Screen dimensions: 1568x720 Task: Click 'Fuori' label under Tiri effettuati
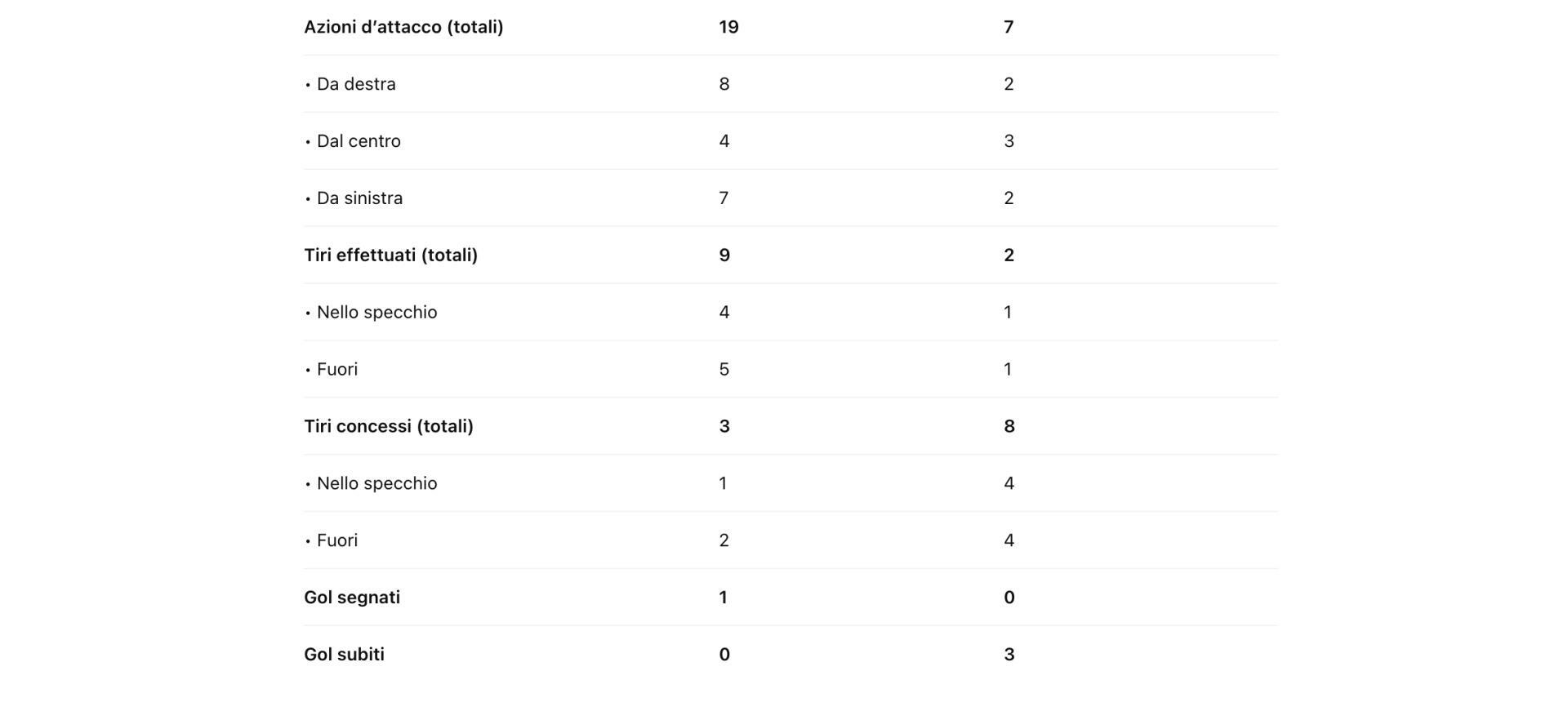[336, 370]
